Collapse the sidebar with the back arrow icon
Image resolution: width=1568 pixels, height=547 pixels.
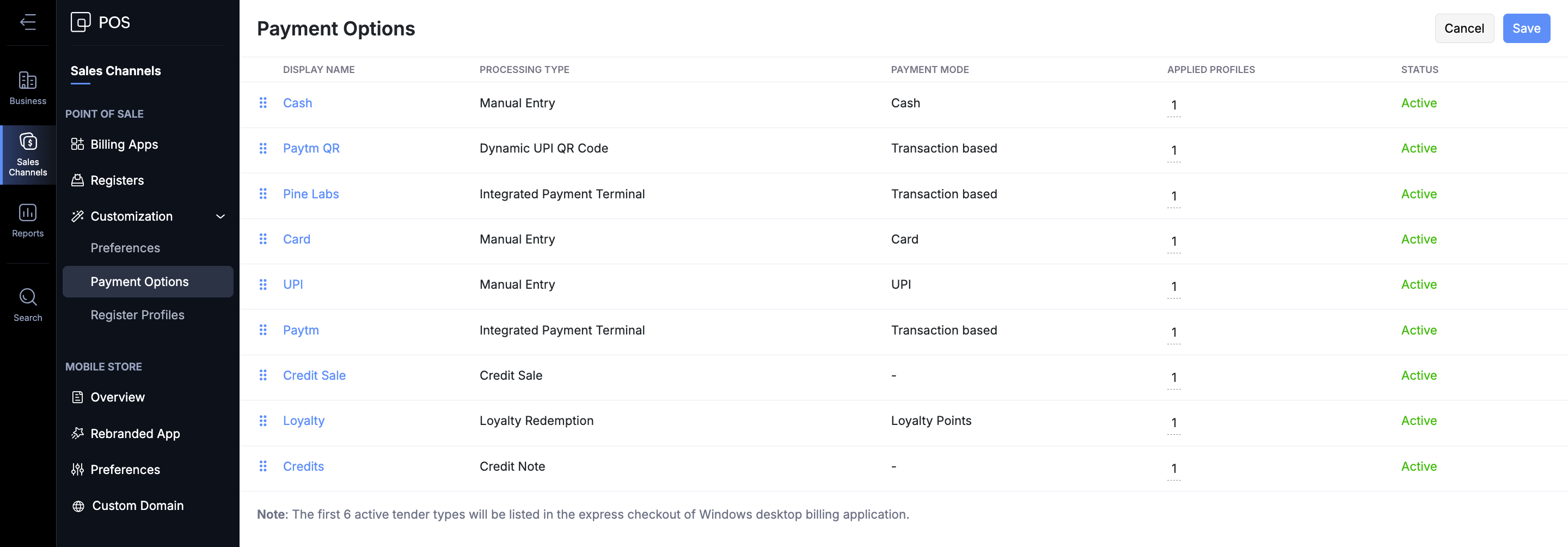pos(28,22)
